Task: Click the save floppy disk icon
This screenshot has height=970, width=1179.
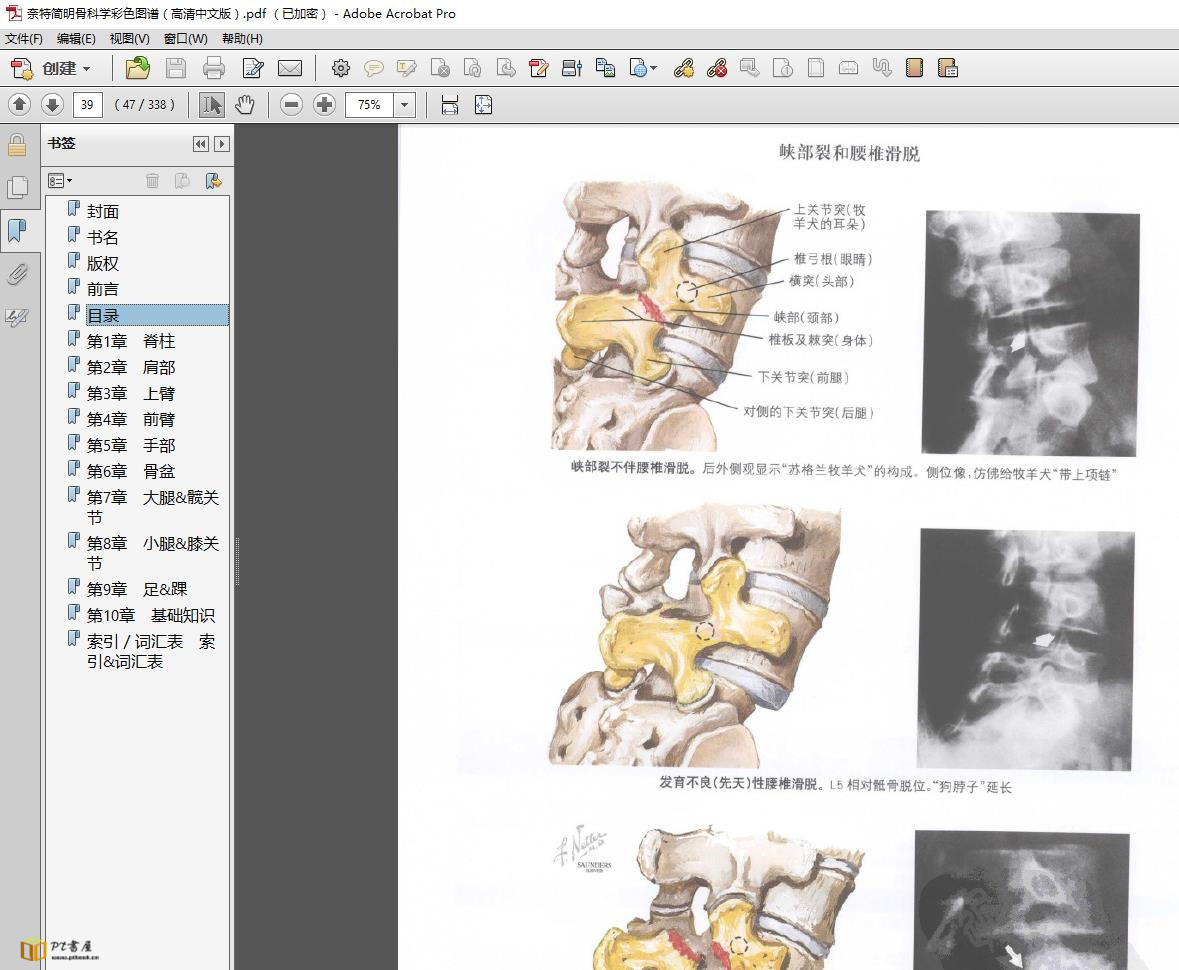Action: point(176,68)
